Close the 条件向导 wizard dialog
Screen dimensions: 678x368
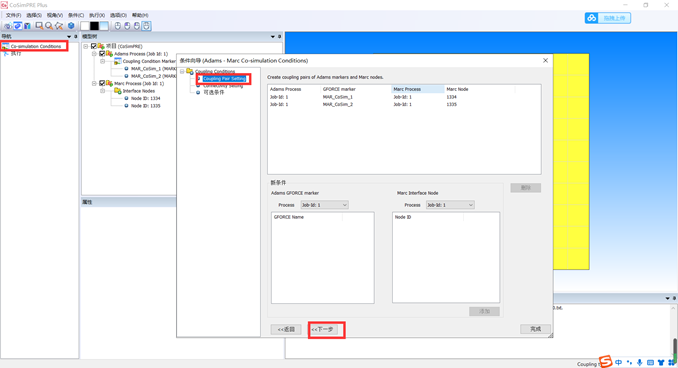545,61
